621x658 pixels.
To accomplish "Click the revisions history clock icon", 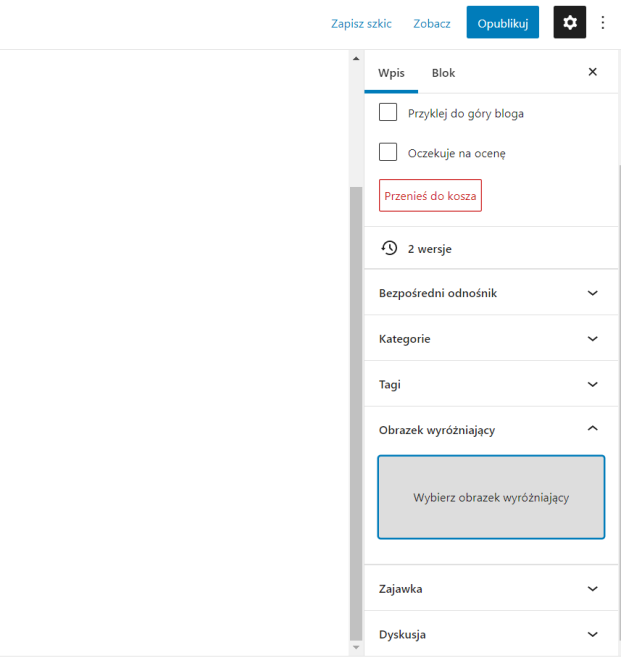I will tap(389, 248).
